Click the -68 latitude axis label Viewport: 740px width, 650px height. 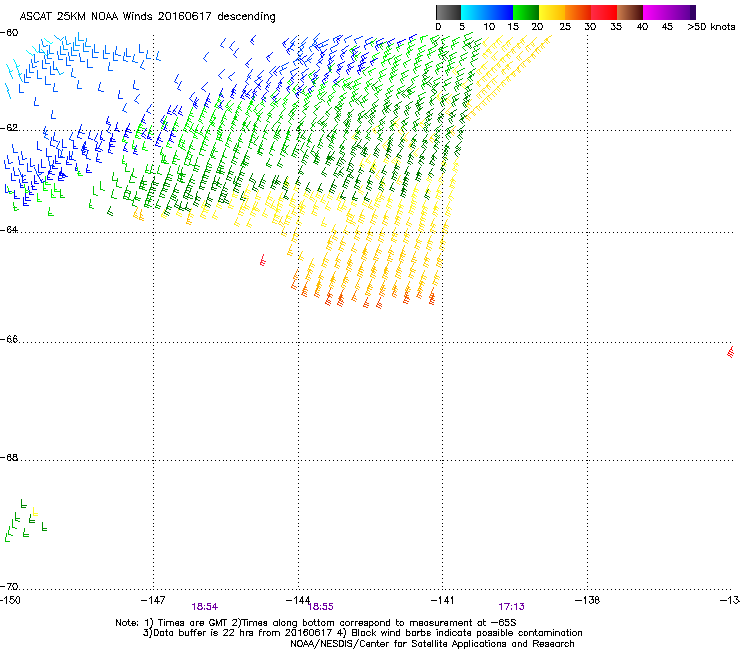(9, 458)
